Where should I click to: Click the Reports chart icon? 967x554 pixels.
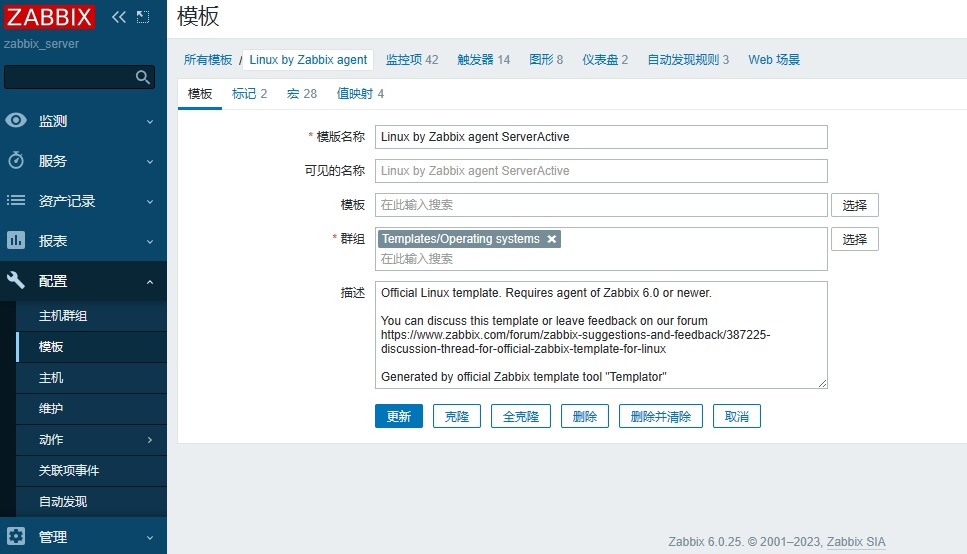16,241
